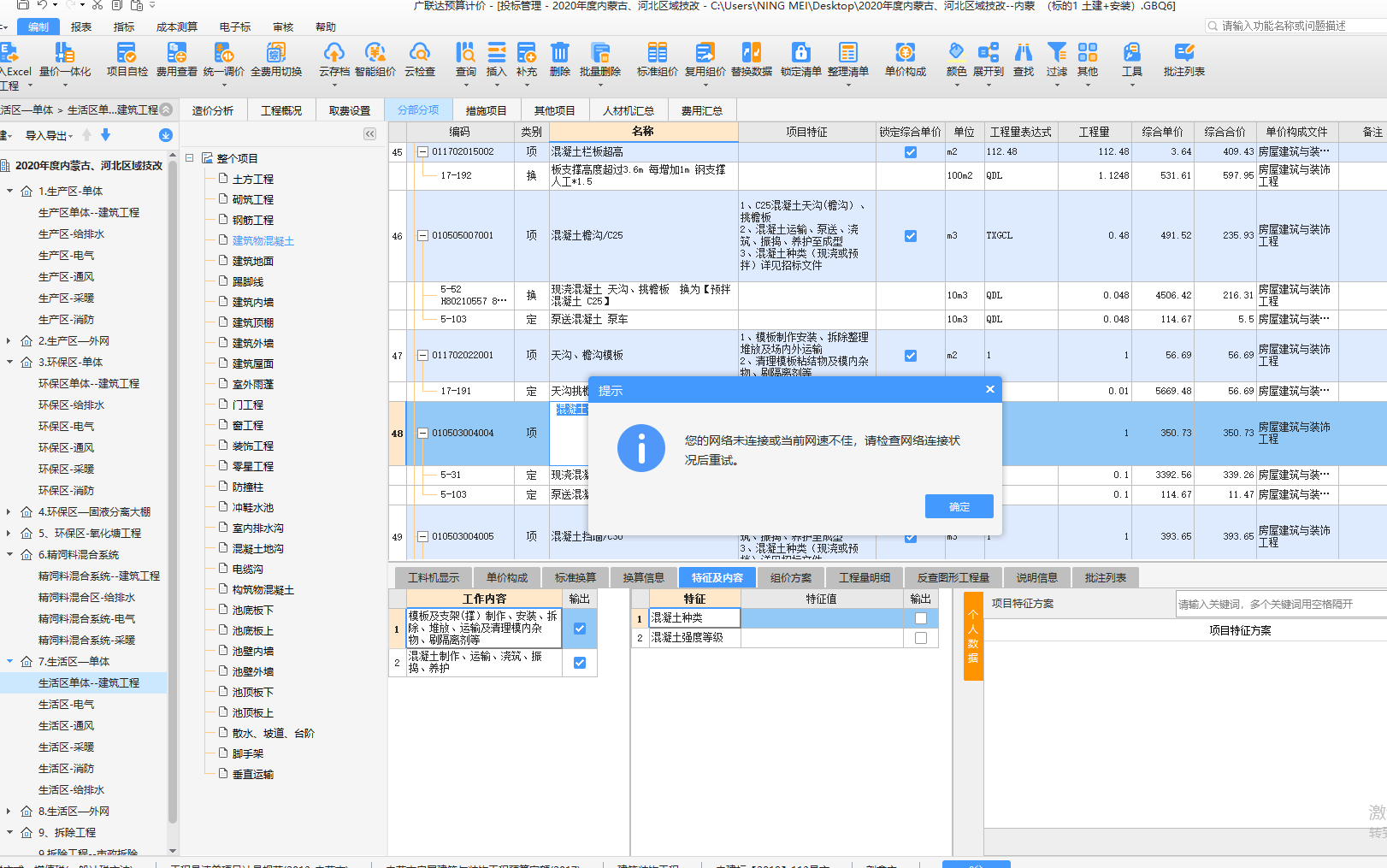Collapse 3.环保区-单体 tree node
The height and width of the screenshot is (868, 1387).
10,363
